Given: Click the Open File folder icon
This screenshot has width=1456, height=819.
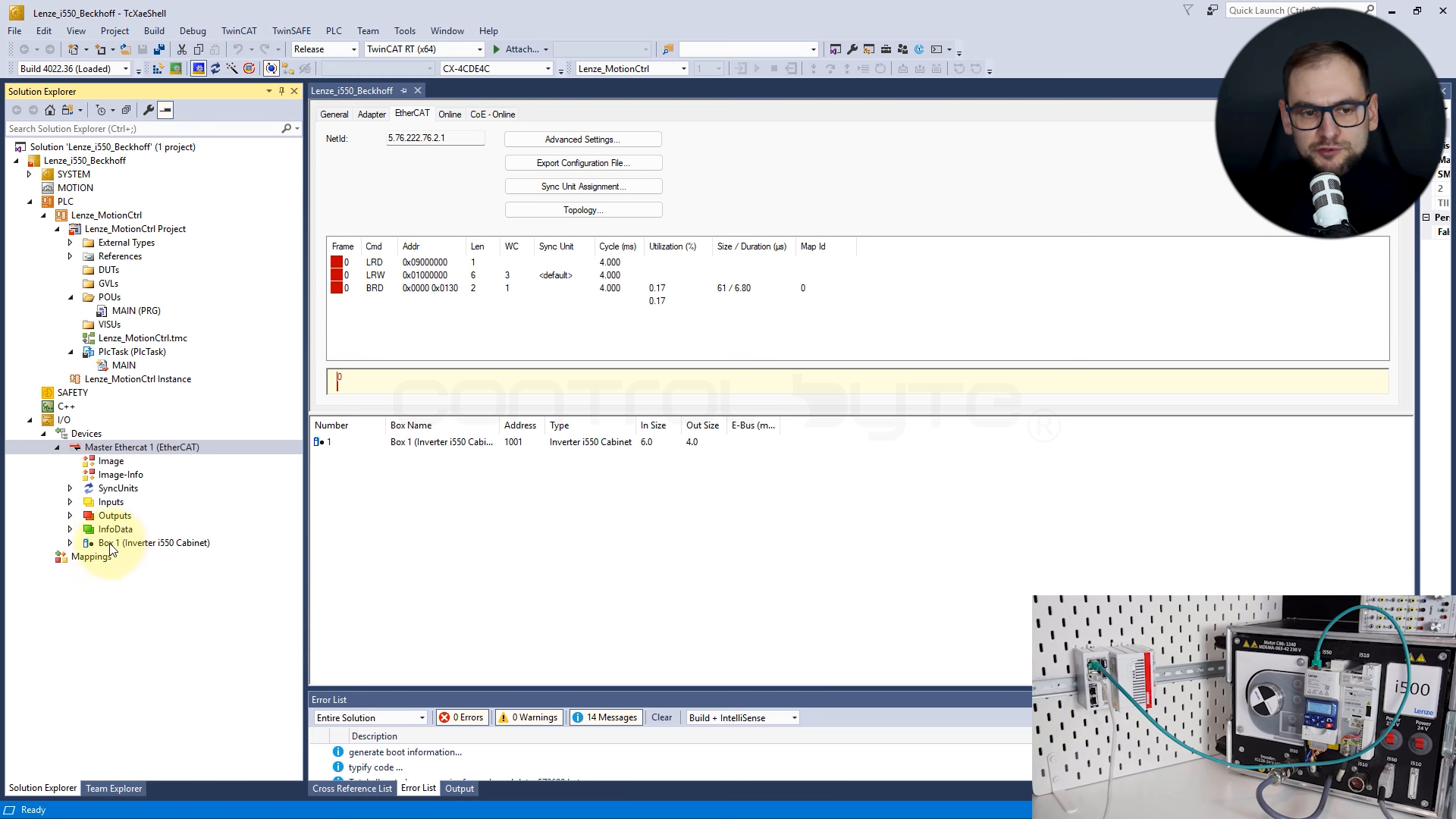Looking at the screenshot, I should (125, 49).
